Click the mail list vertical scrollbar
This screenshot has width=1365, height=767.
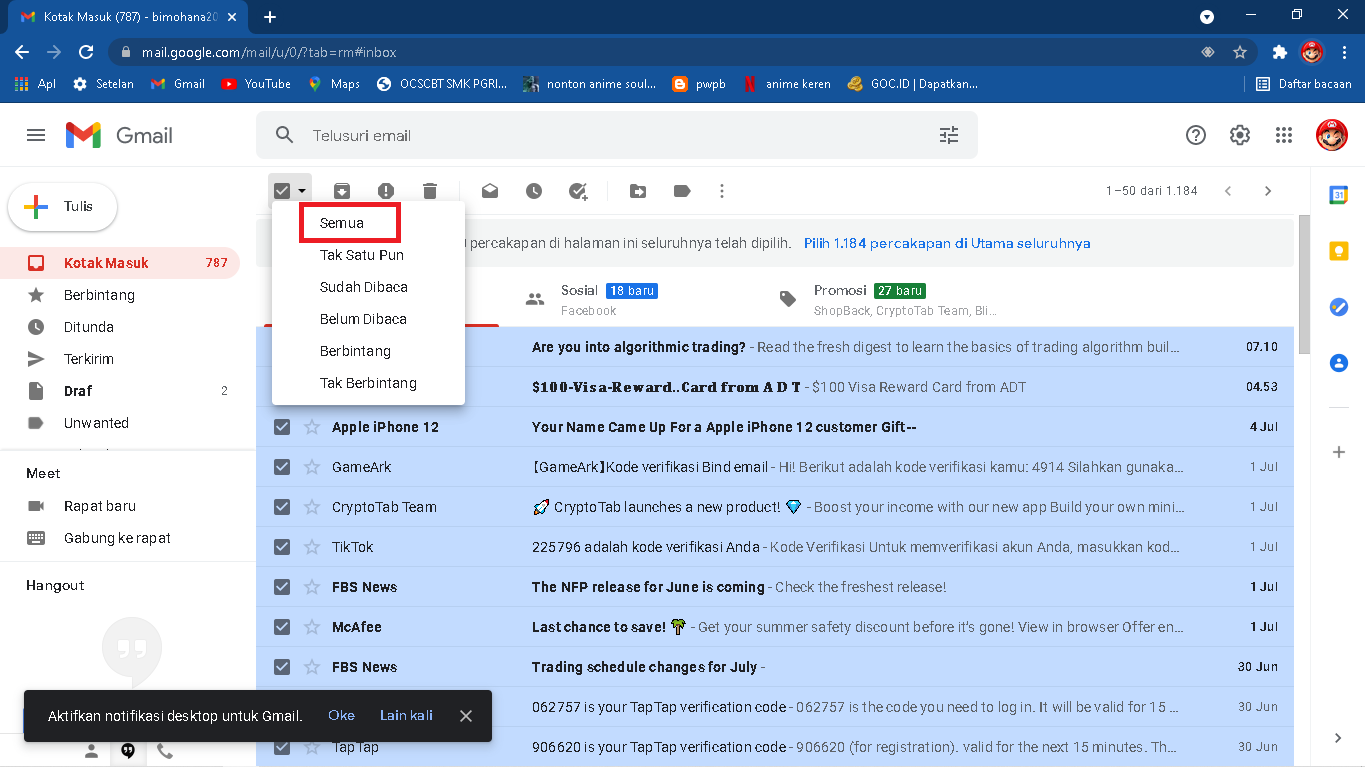point(1303,285)
